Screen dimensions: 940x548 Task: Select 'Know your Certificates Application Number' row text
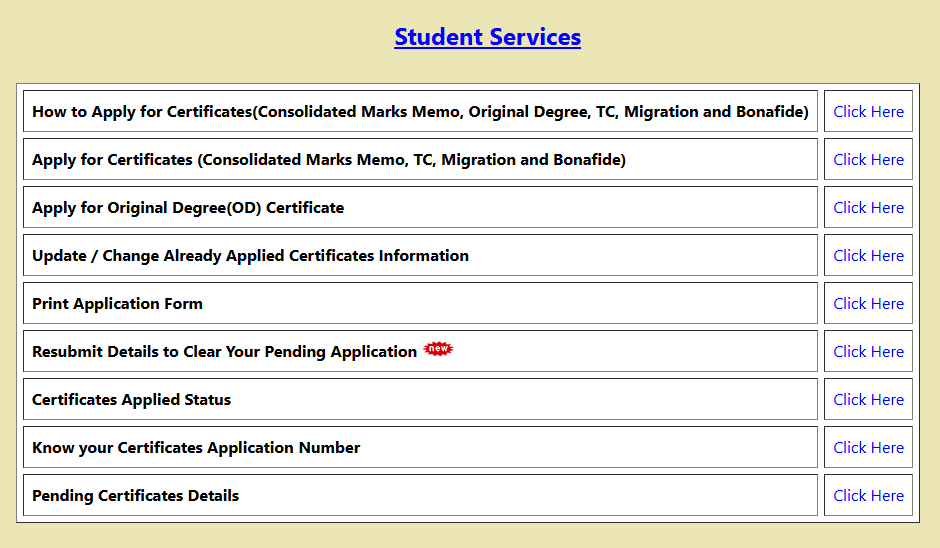(x=196, y=448)
